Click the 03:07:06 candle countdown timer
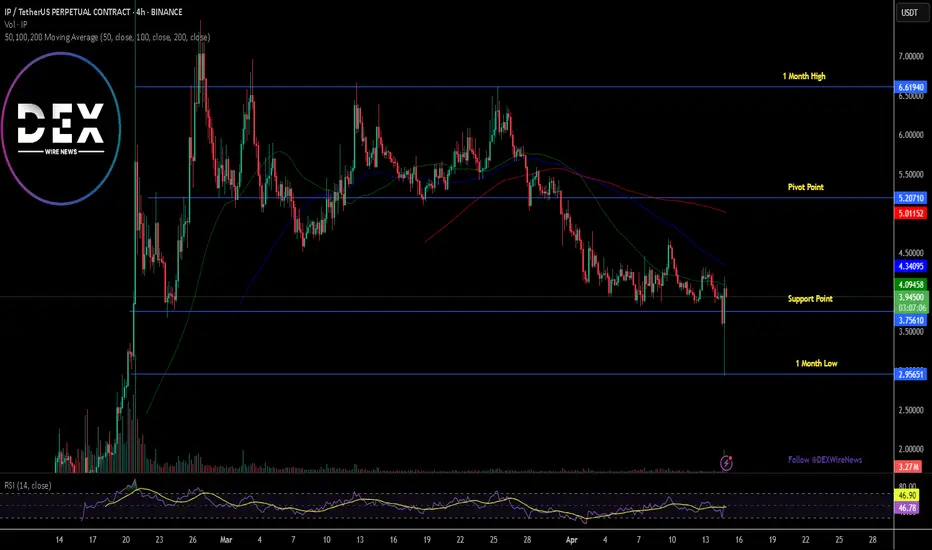The height and width of the screenshot is (550, 932). (911, 308)
